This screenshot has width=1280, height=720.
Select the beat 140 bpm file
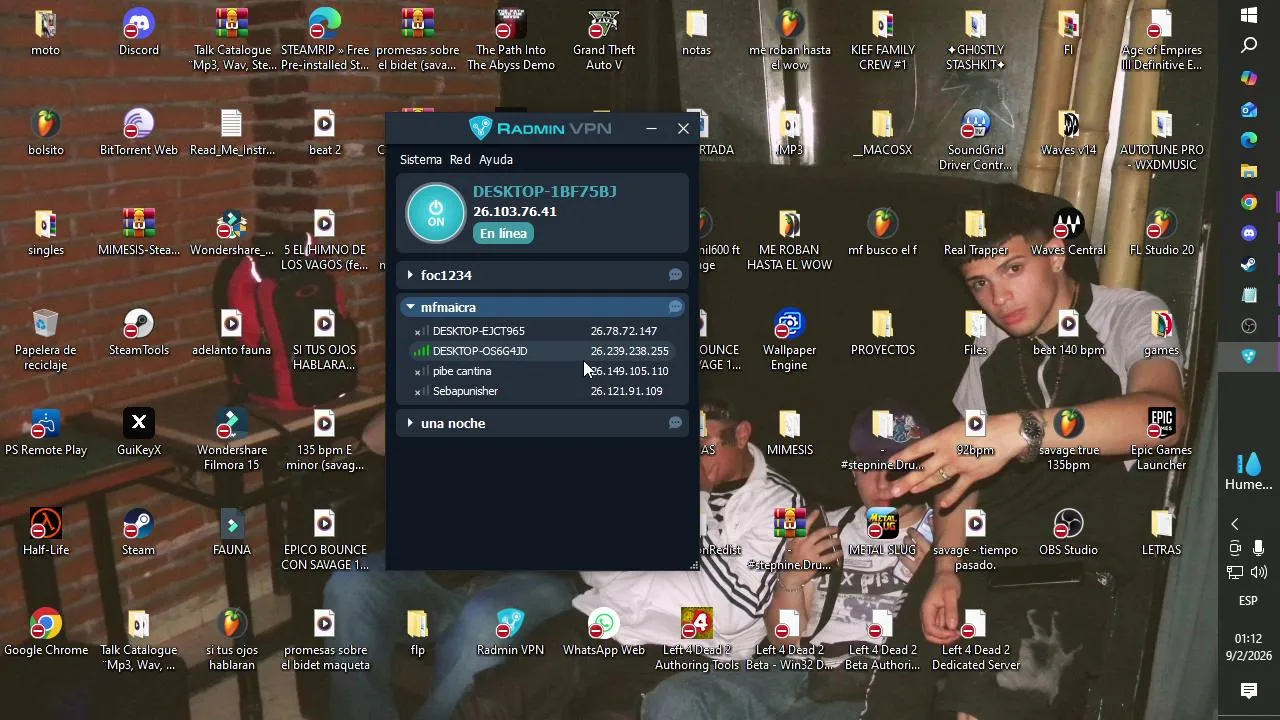1069,333
